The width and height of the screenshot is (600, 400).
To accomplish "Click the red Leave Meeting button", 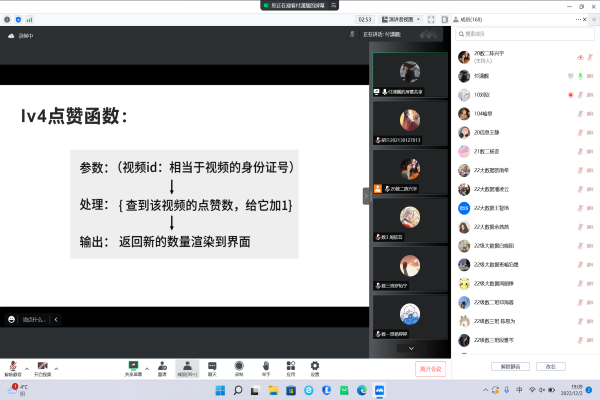I will coord(430,369).
